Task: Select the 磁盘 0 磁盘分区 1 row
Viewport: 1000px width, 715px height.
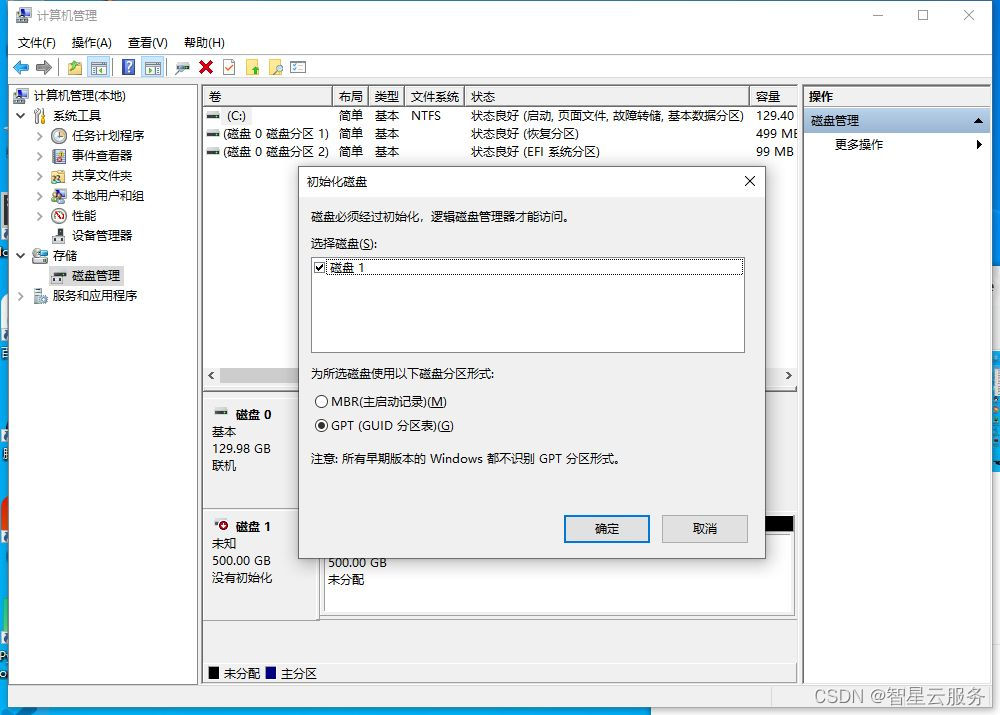Action: click(x=501, y=134)
